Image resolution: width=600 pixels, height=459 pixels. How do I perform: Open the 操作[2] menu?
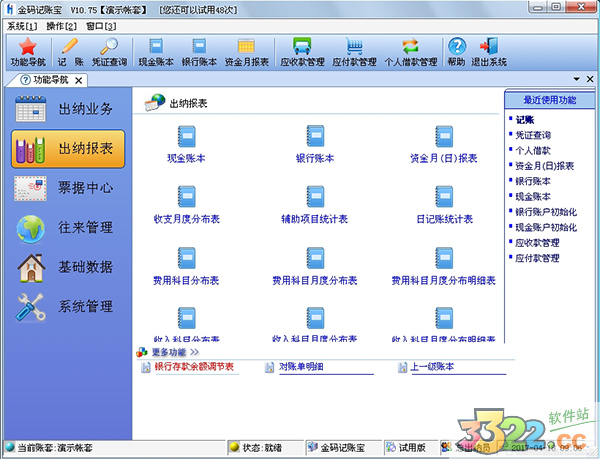pyautogui.click(x=61, y=26)
